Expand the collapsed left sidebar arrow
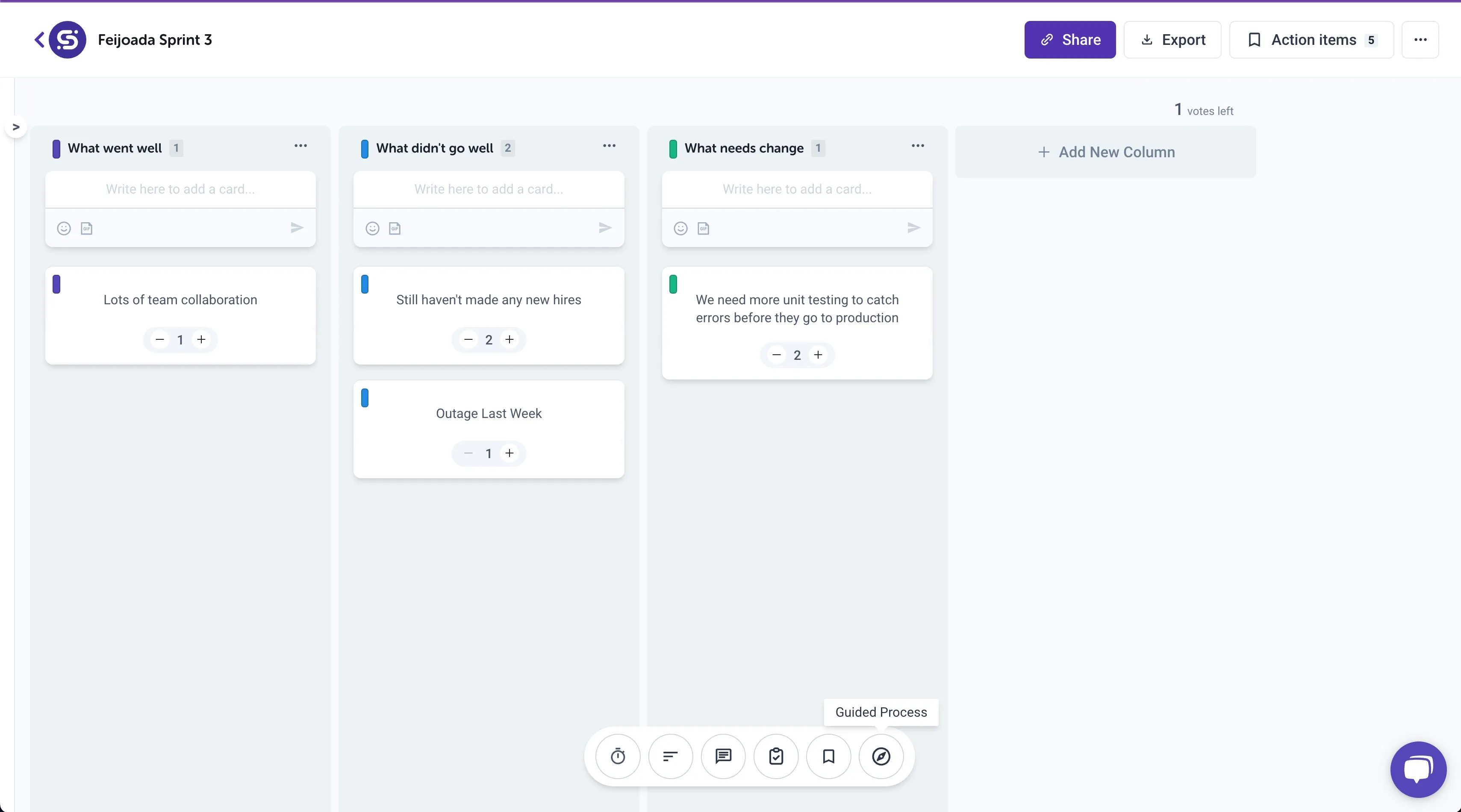The width and height of the screenshot is (1461, 812). pyautogui.click(x=16, y=127)
